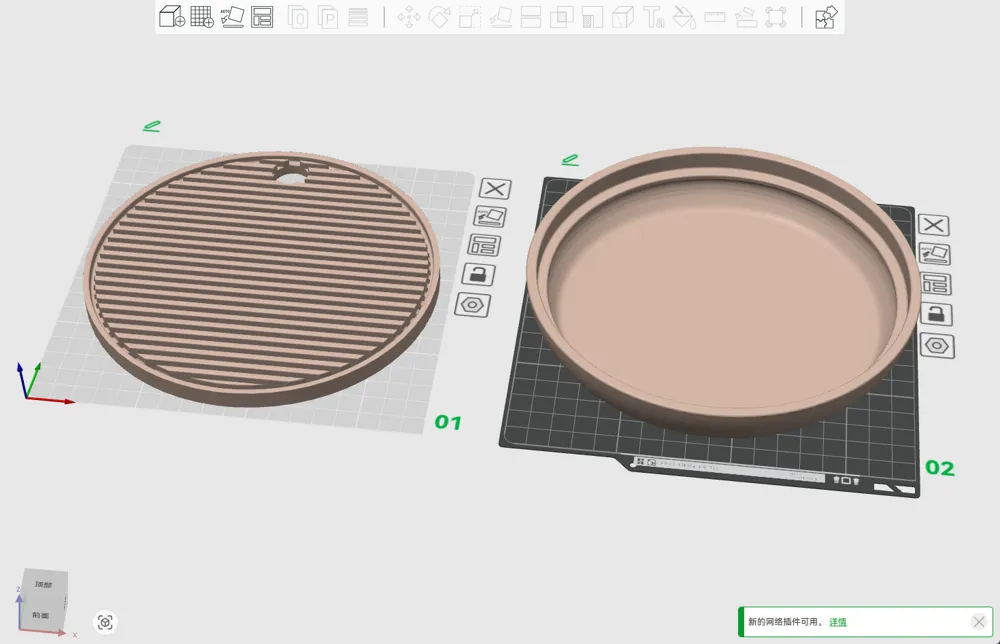Open the Mesh boolean tool

click(561, 17)
